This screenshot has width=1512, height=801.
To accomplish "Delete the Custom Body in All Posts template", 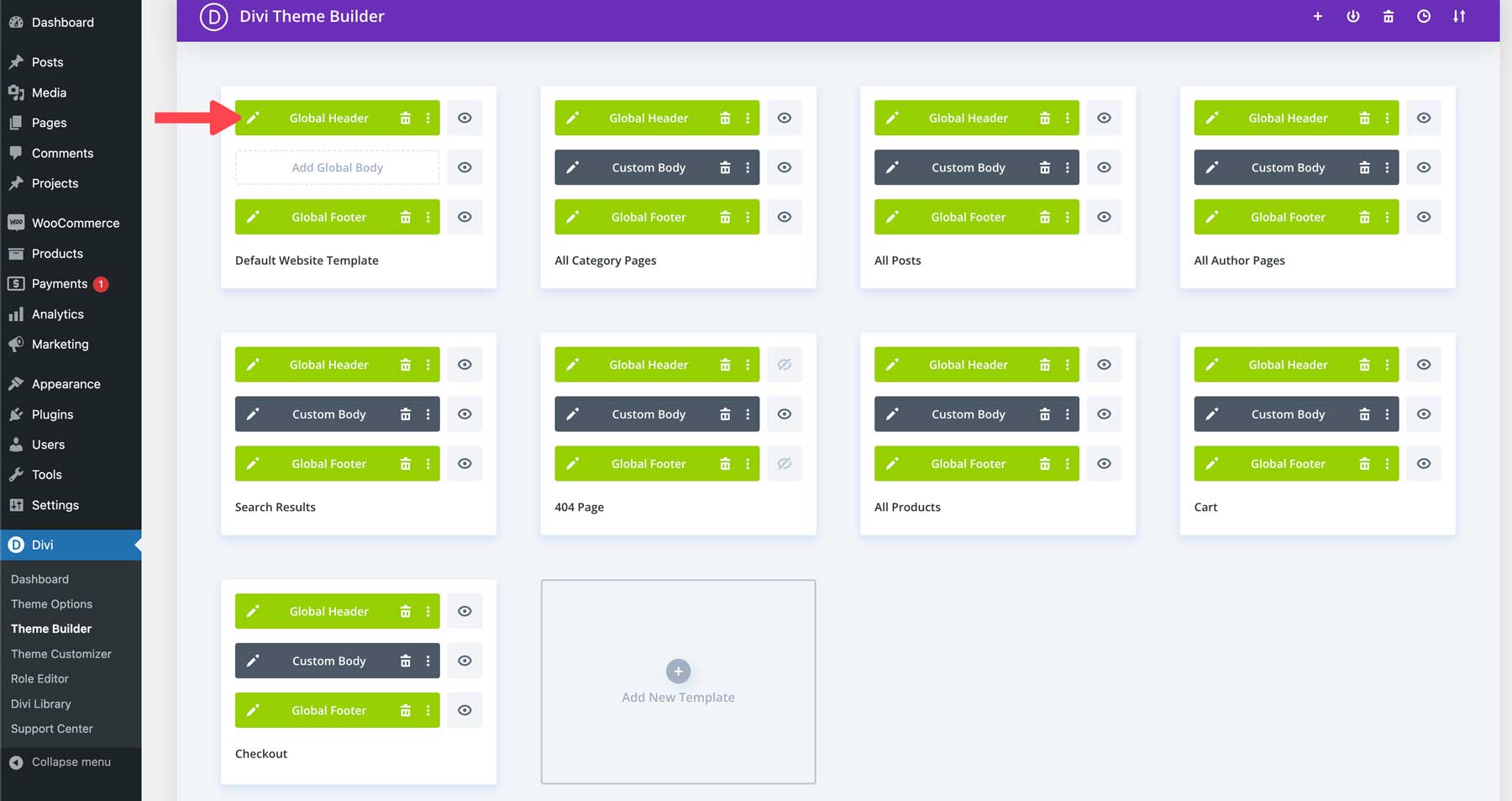I will pos(1045,167).
